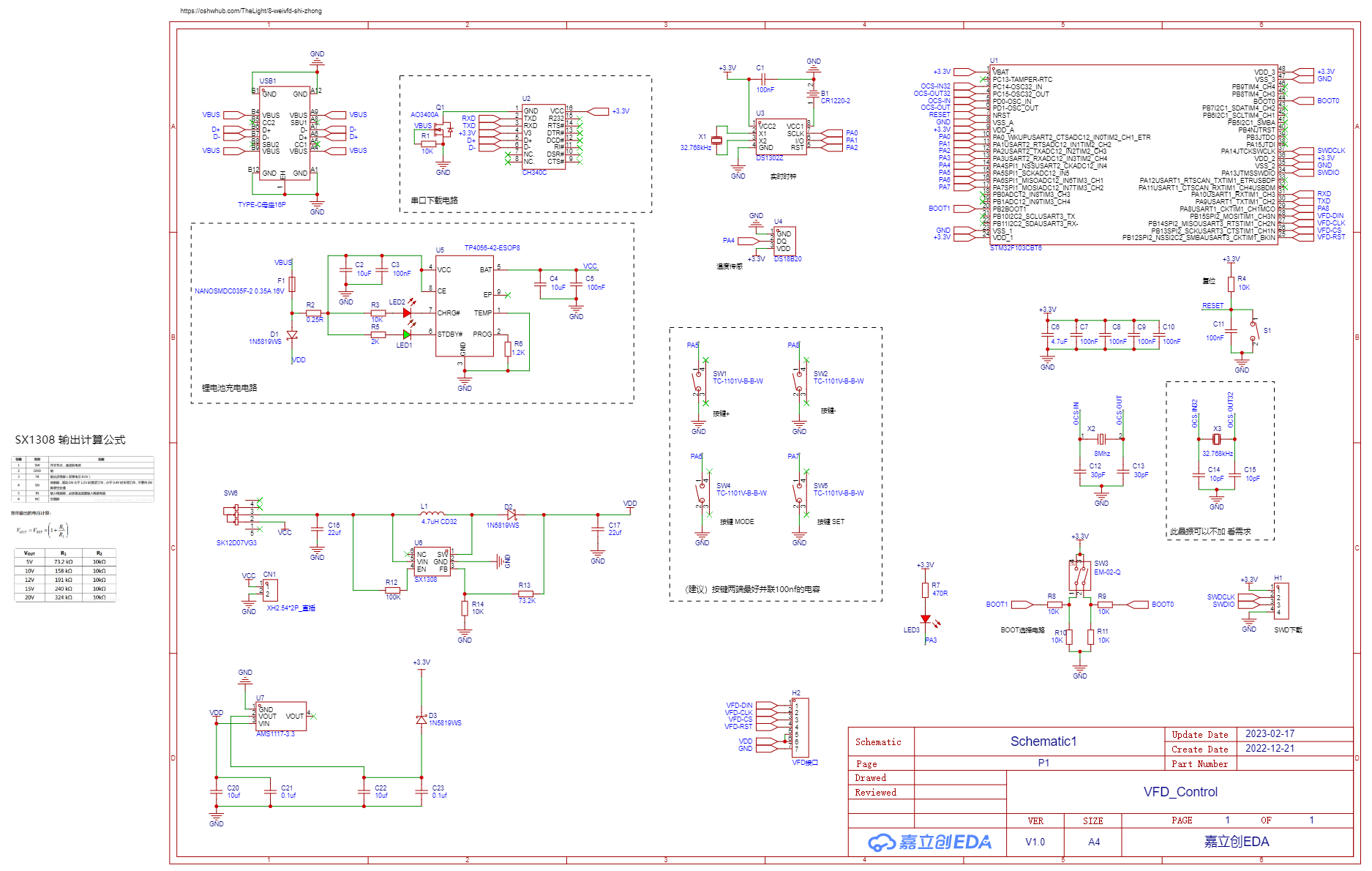Click the VFD接口 header label under H2
The height and width of the screenshot is (871, 1372).
(805, 763)
